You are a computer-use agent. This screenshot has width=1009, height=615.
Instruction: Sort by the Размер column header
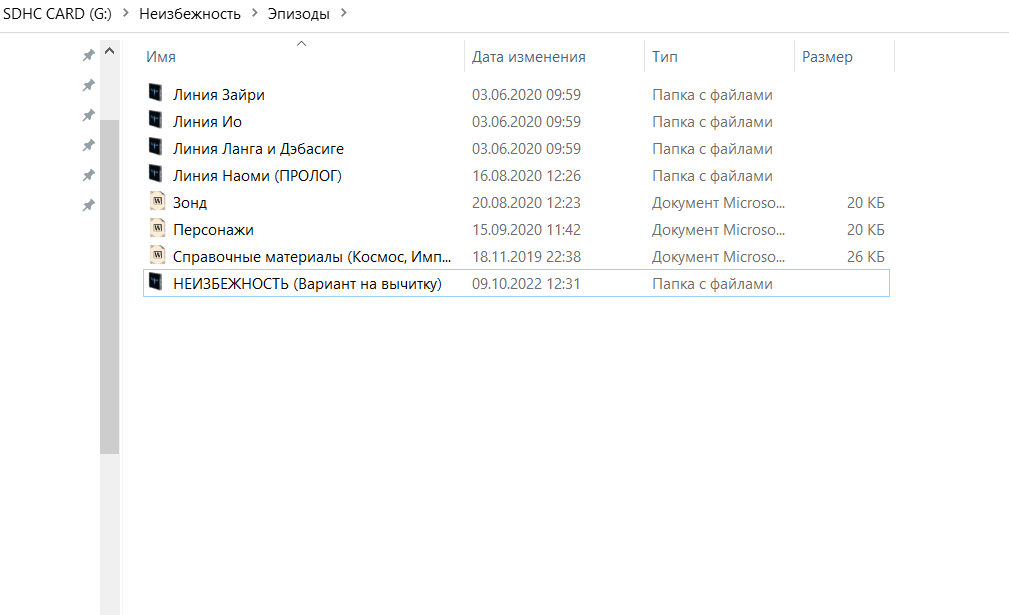827,57
